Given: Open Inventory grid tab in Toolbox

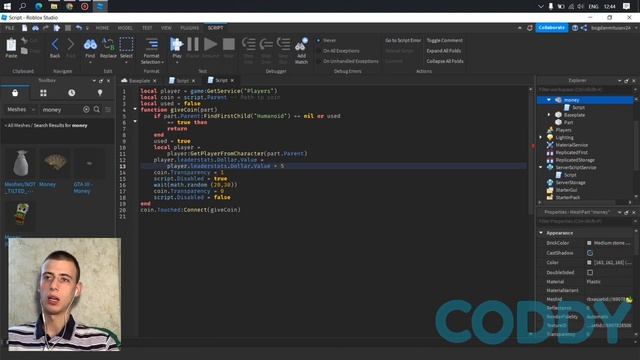Looking at the screenshot, I should click(43, 93).
